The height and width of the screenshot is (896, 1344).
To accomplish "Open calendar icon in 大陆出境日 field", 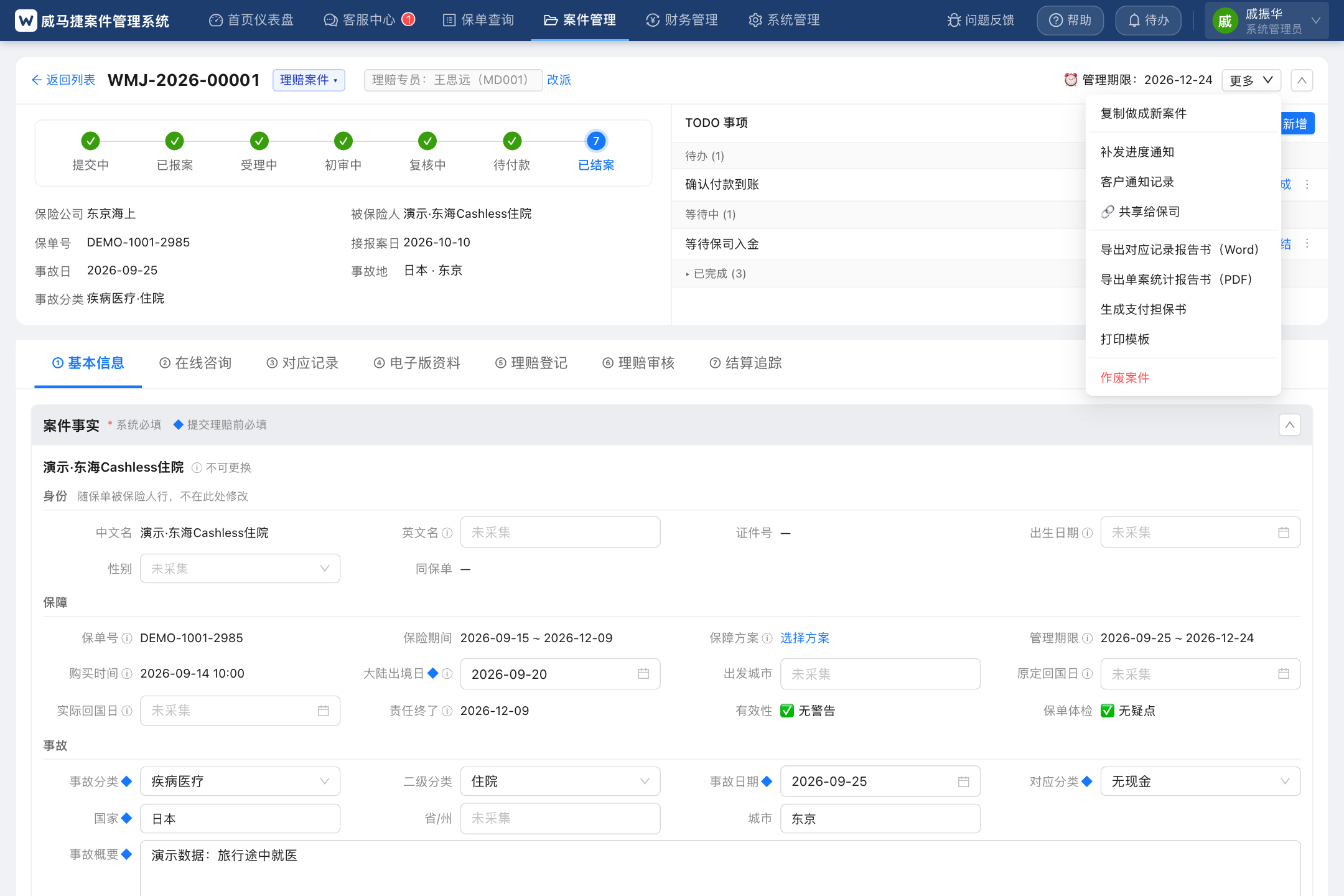I will (643, 674).
